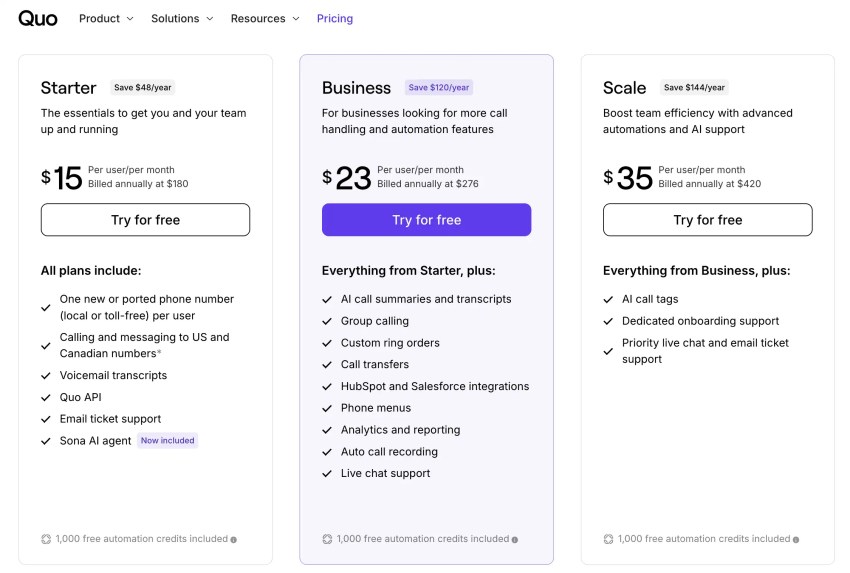Expand the Resources navigation menu
The width and height of the screenshot is (850, 573).
coord(264,18)
